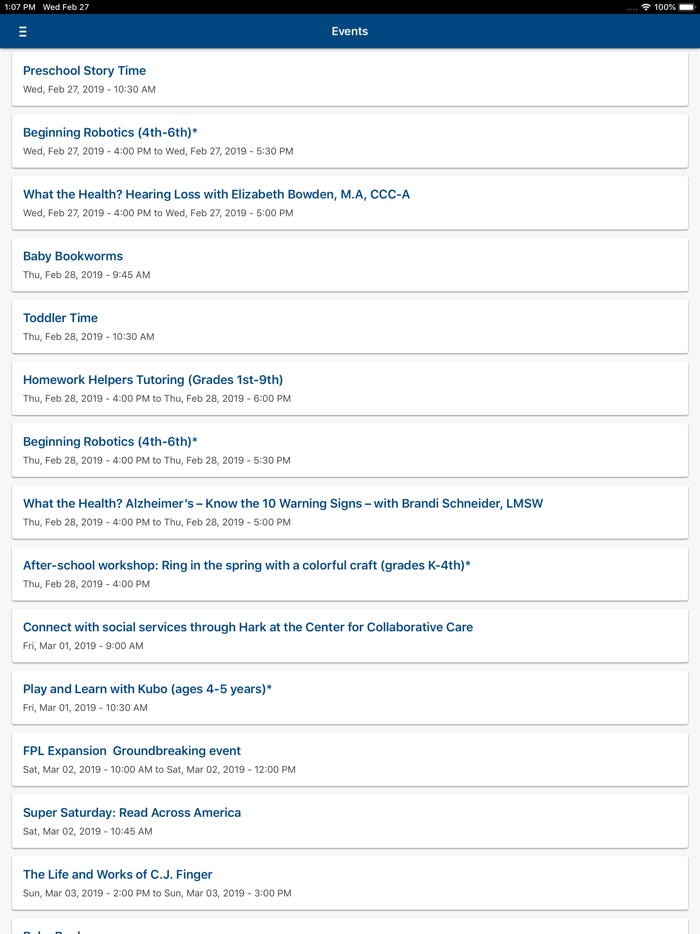Tap the Wi-Fi status icon
The image size is (700, 934).
tap(646, 7)
